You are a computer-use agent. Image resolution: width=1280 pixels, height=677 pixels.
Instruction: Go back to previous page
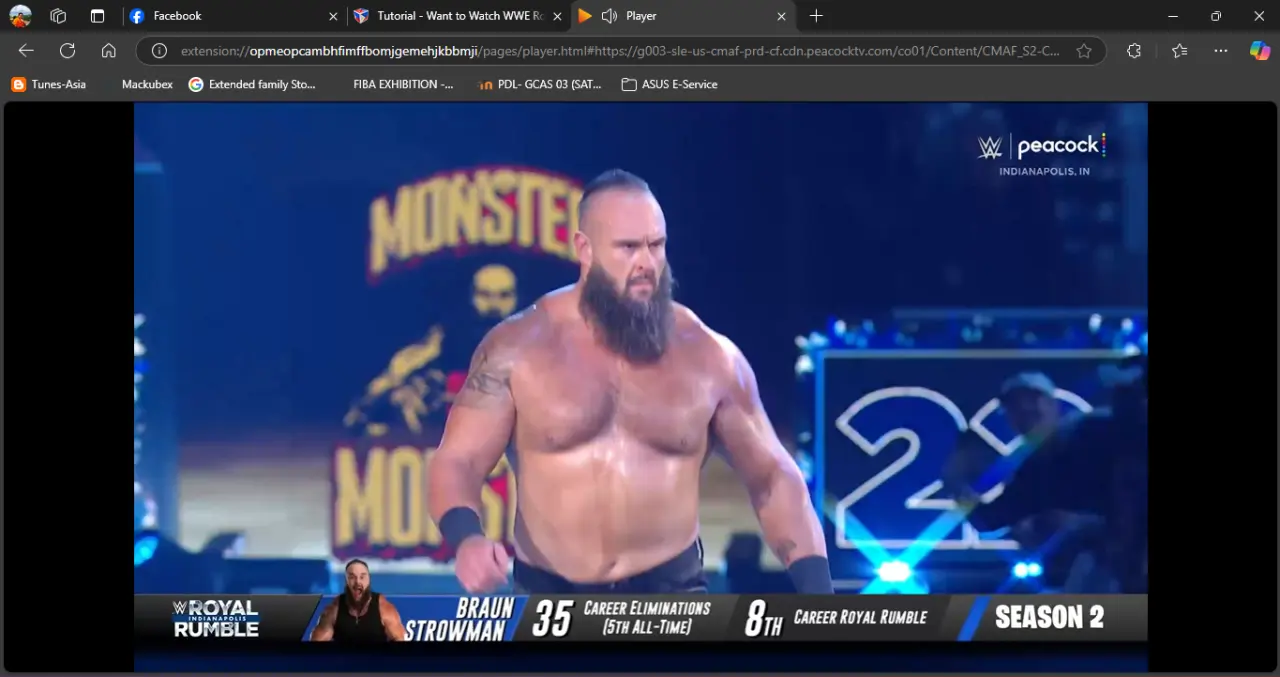click(x=26, y=51)
